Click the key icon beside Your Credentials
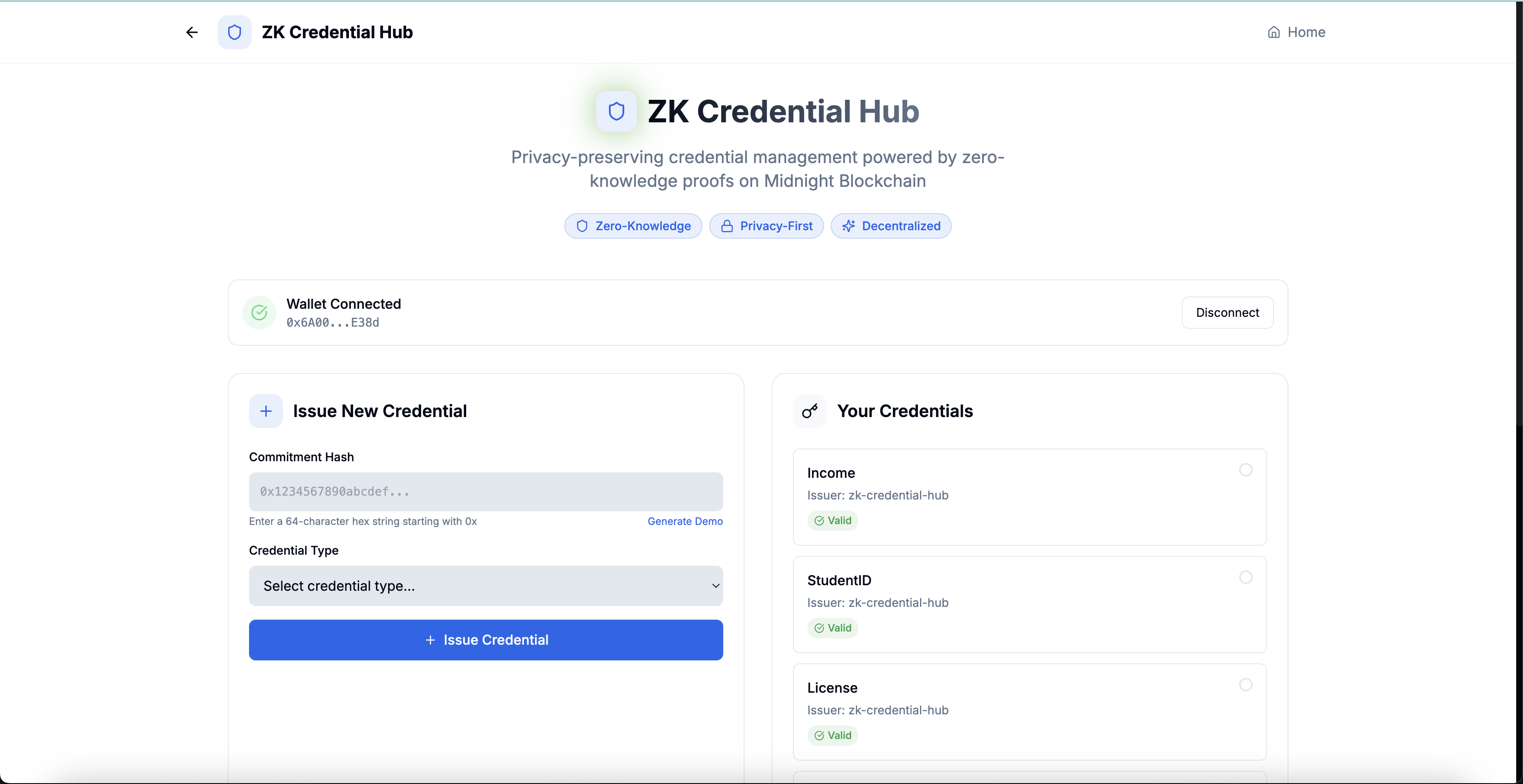 [x=810, y=411]
